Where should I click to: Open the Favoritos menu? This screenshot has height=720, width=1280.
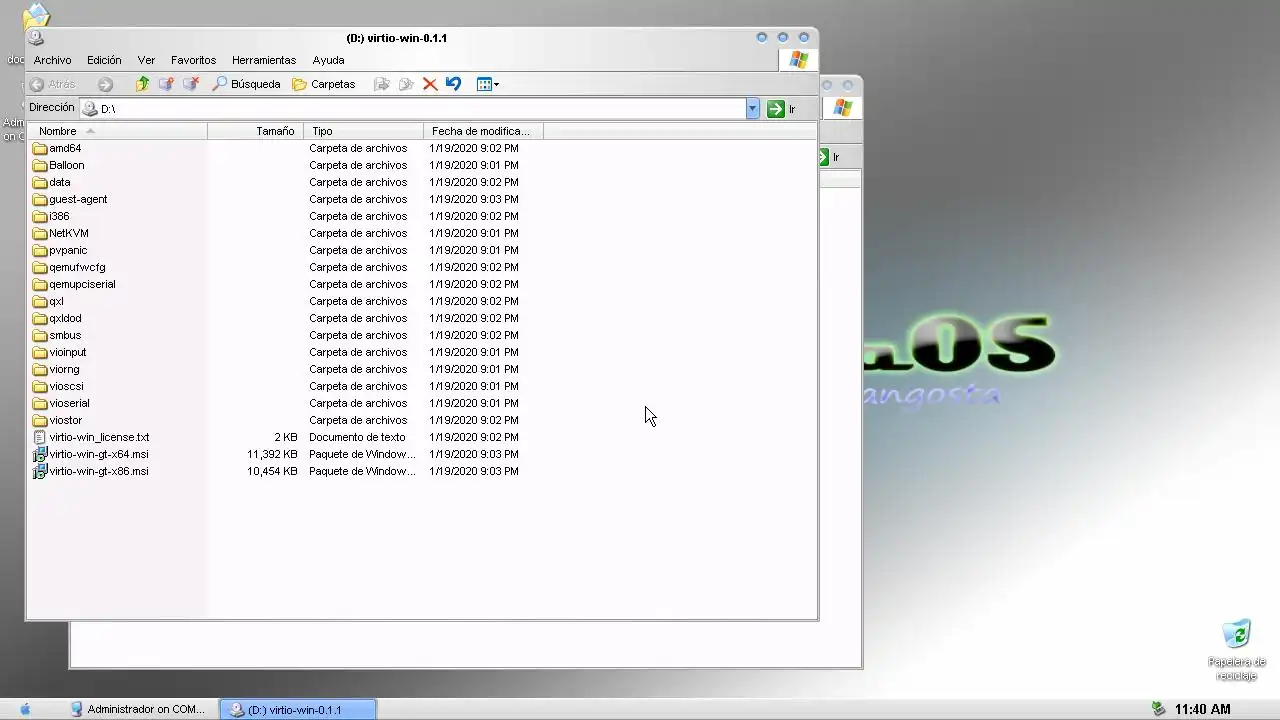coord(193,60)
